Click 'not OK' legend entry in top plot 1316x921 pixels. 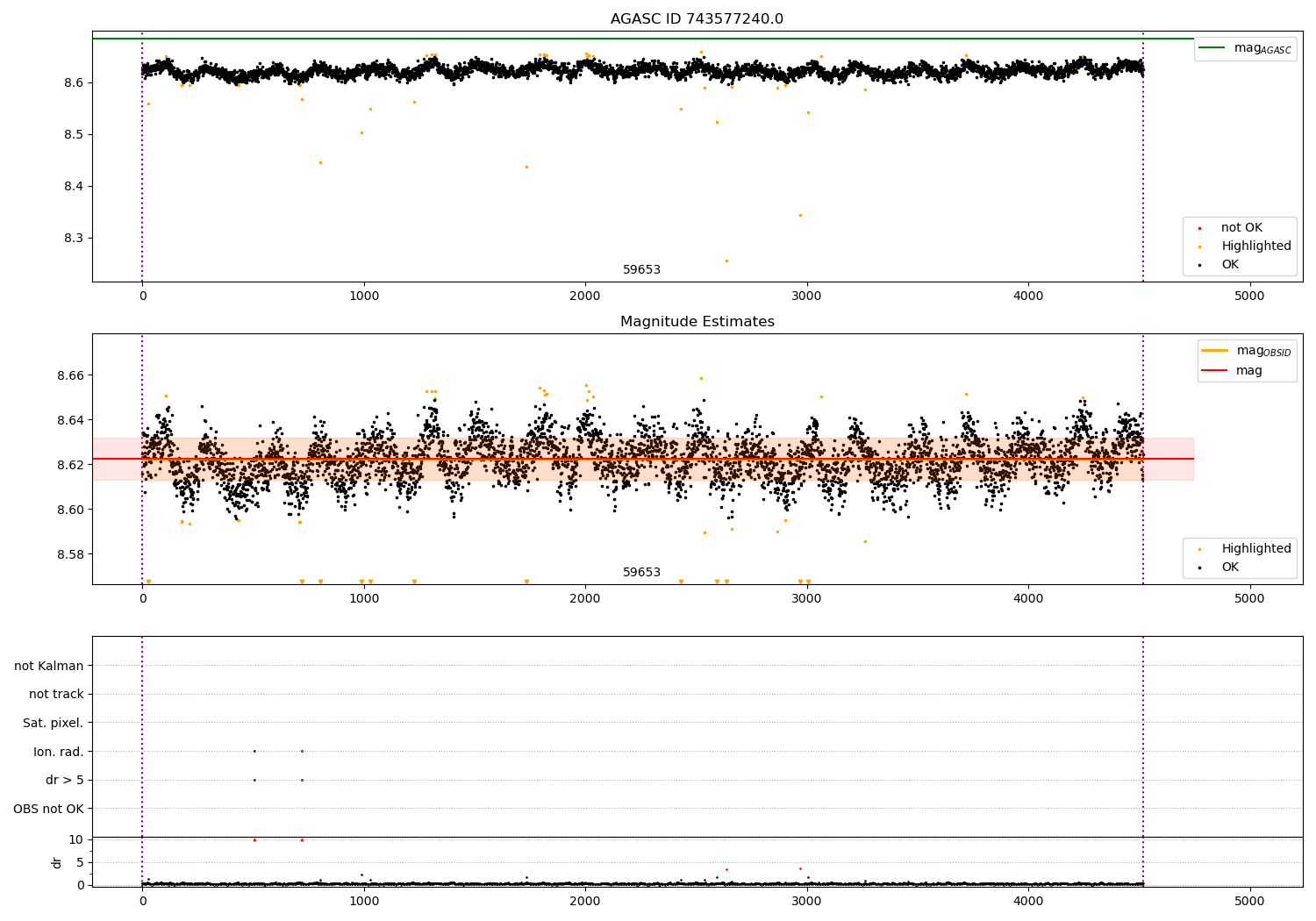pyautogui.click(x=1241, y=228)
